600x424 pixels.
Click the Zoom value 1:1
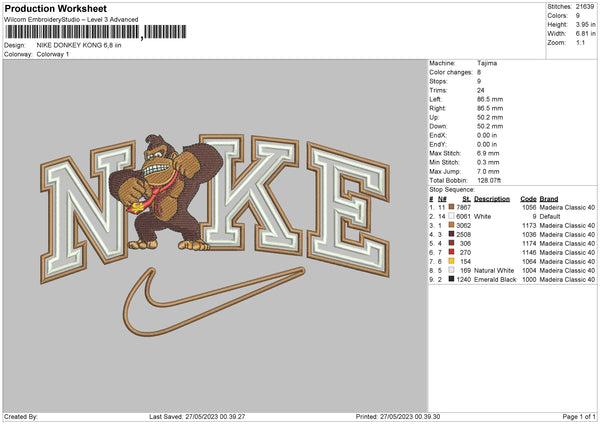(x=580, y=42)
